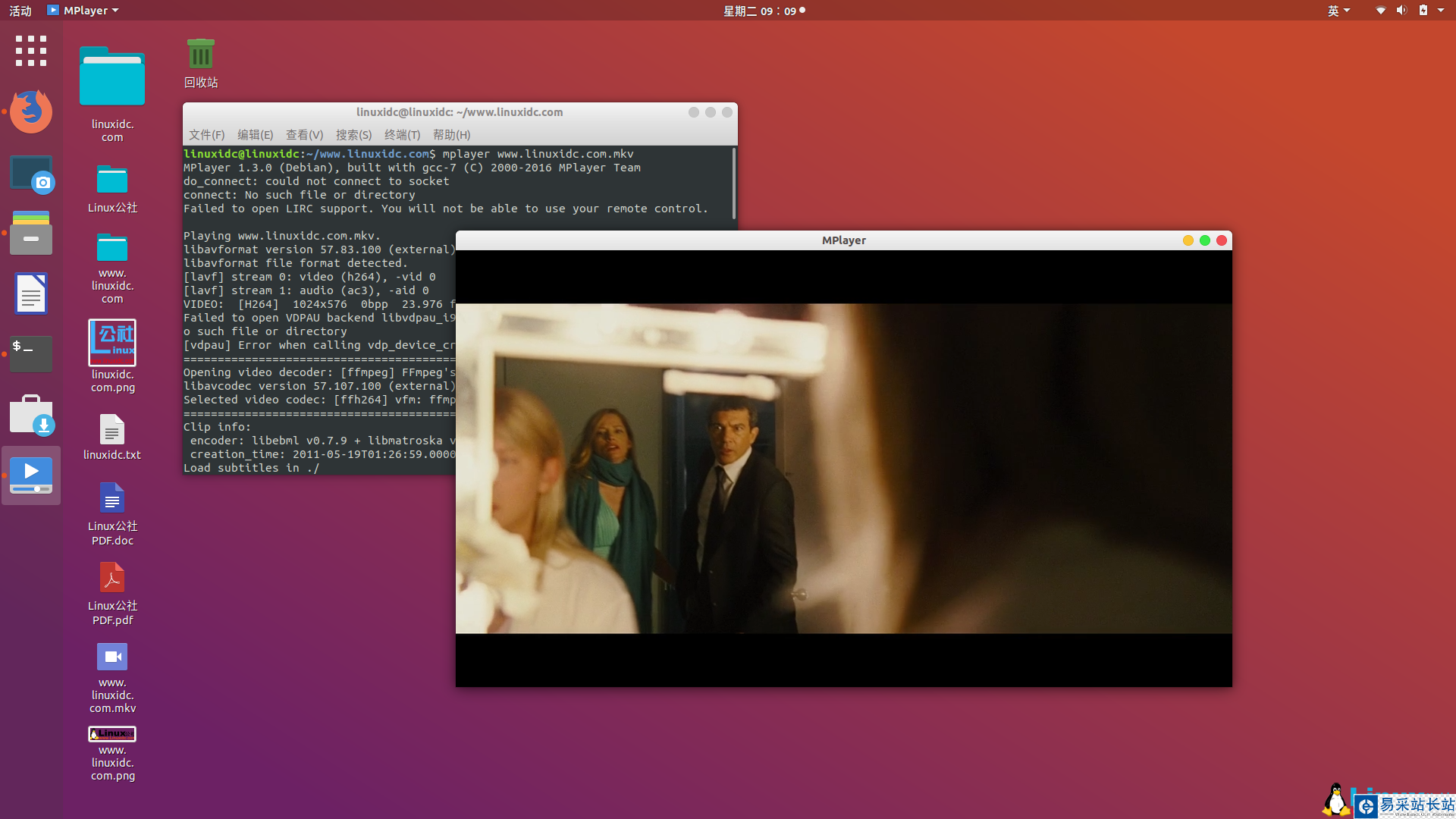Select the video player dock icon

point(31,475)
